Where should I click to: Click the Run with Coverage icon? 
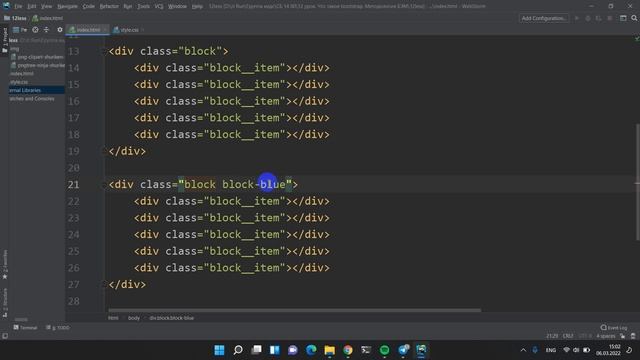(x=599, y=18)
